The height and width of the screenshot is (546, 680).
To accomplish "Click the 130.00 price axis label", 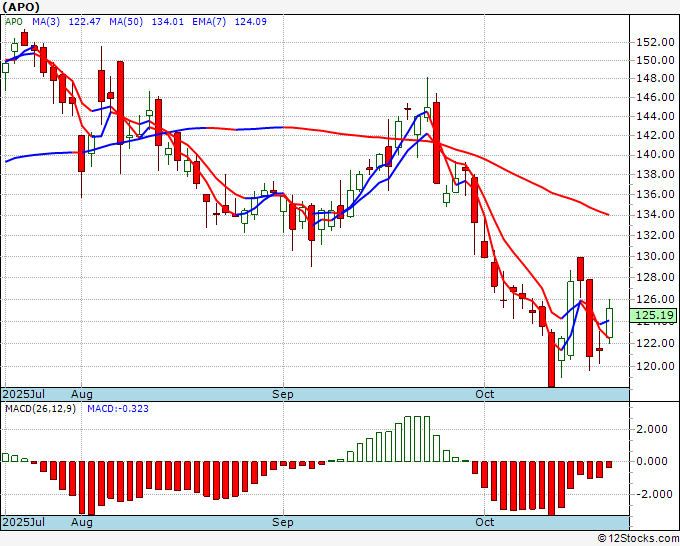I will point(655,256).
